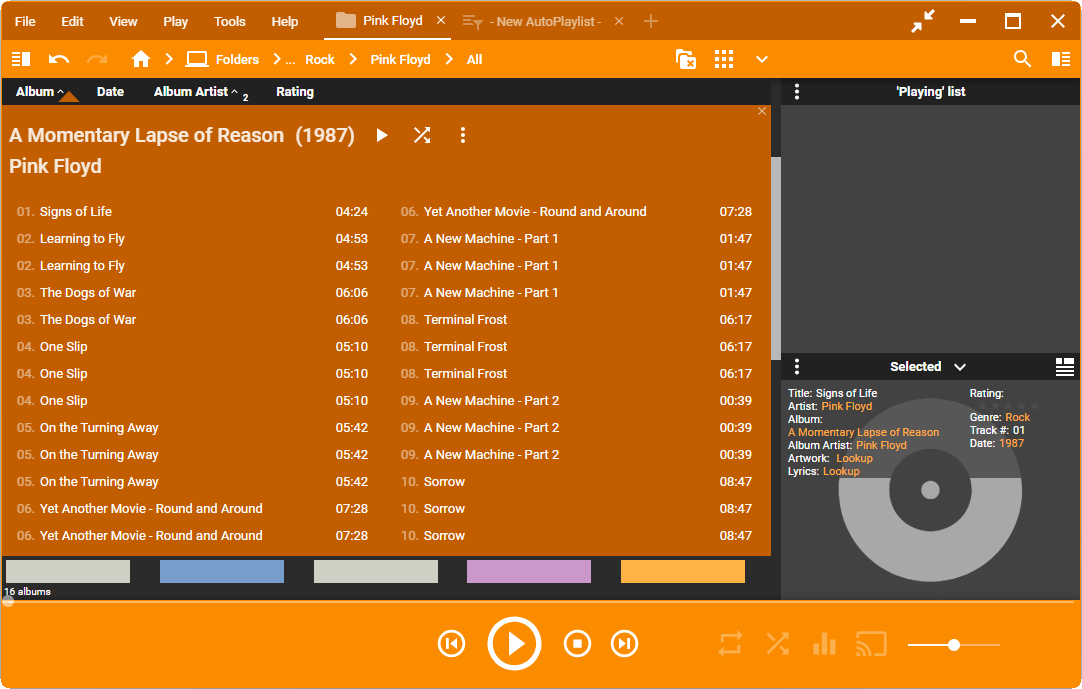Viewport: 1082px width, 689px height.
Task: Open the equalizer bars icon
Action: tap(824, 643)
